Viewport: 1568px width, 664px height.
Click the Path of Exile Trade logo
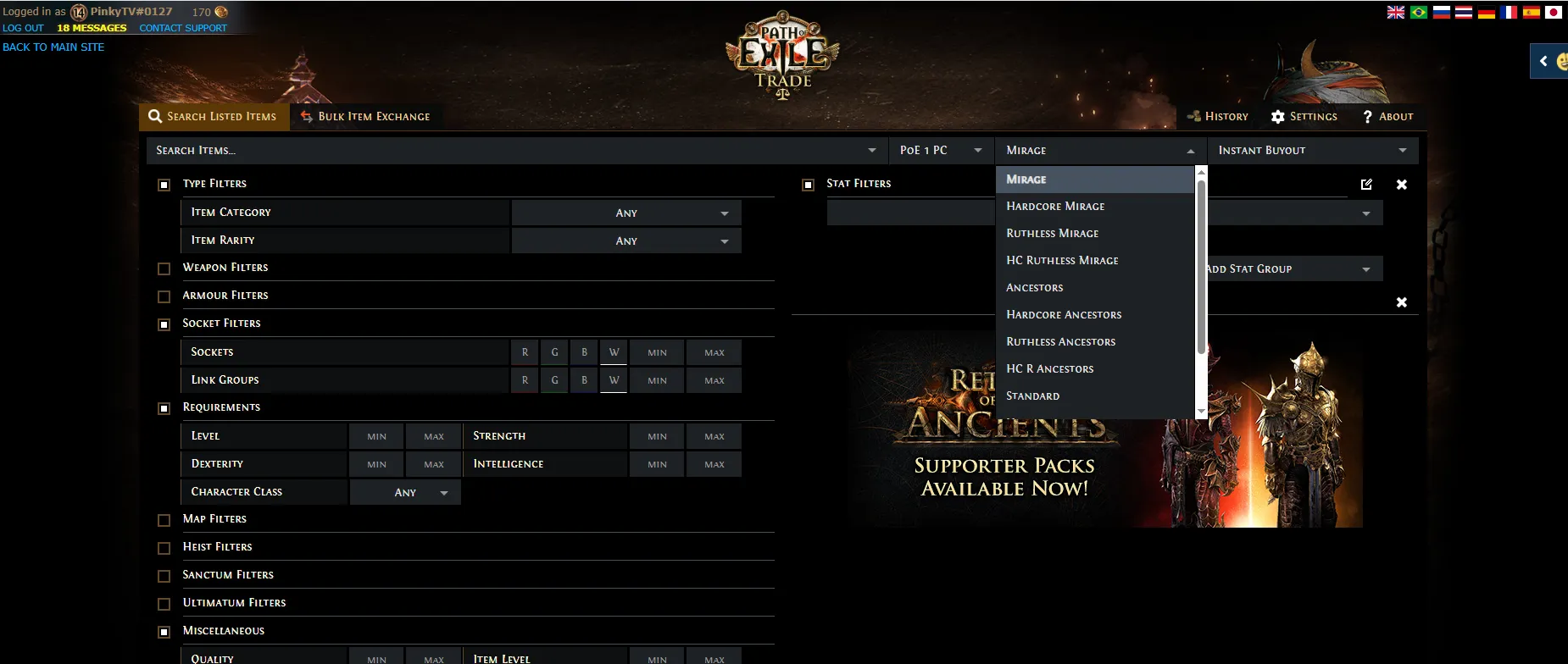tap(783, 56)
